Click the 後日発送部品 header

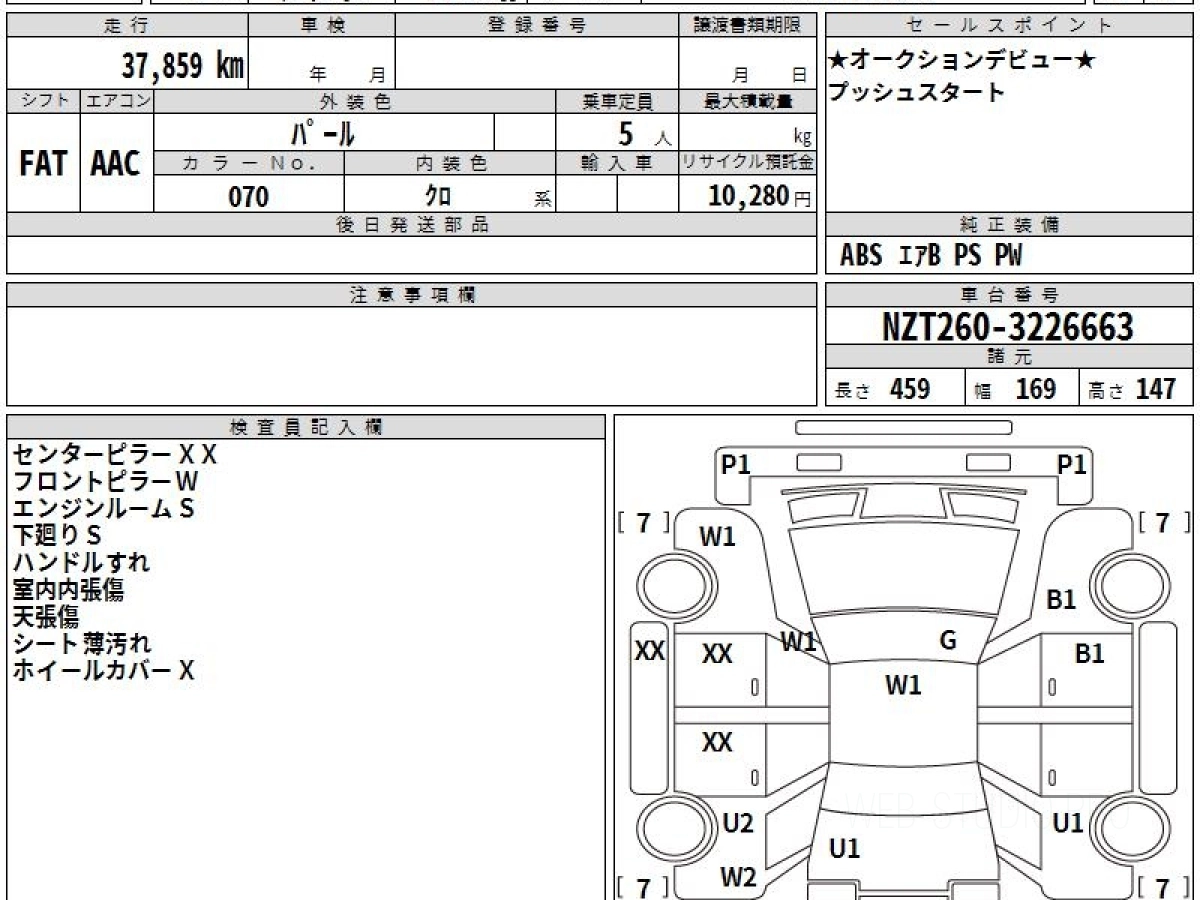pyautogui.click(x=412, y=224)
